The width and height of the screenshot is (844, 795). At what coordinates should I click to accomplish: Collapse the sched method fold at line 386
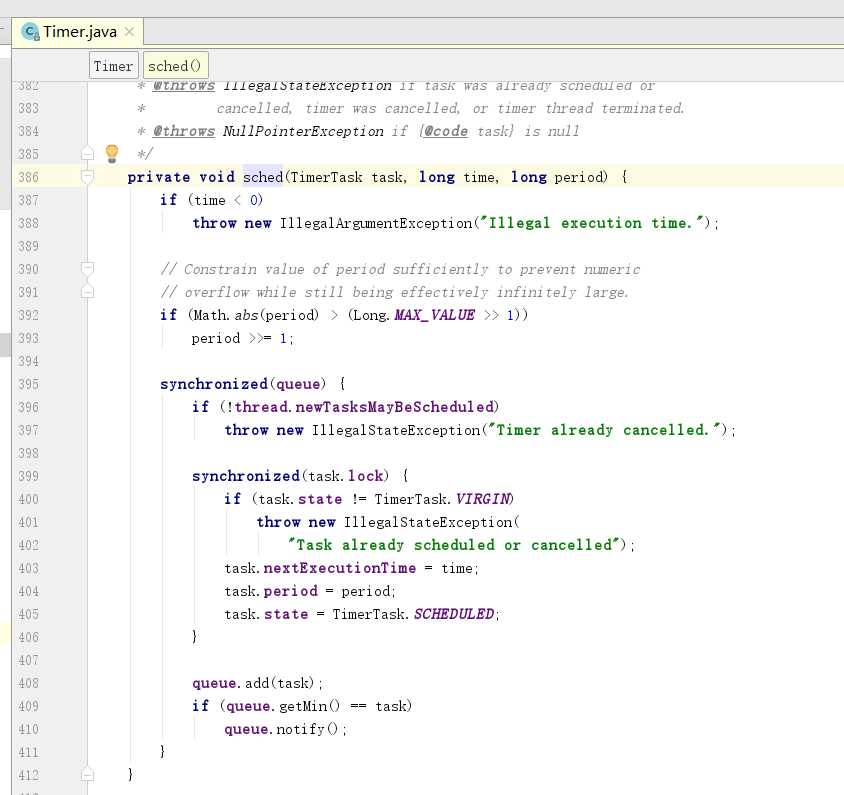87,177
